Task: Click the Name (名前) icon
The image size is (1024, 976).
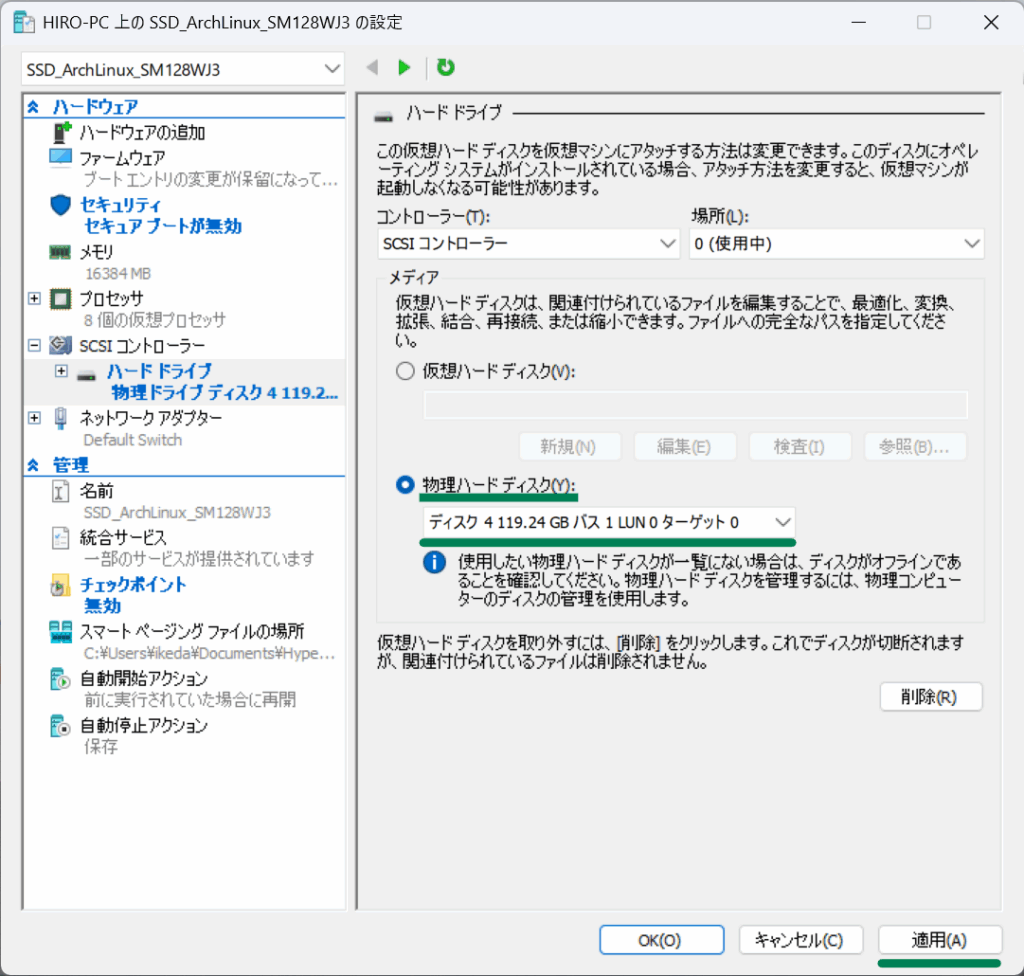Action: point(60,491)
